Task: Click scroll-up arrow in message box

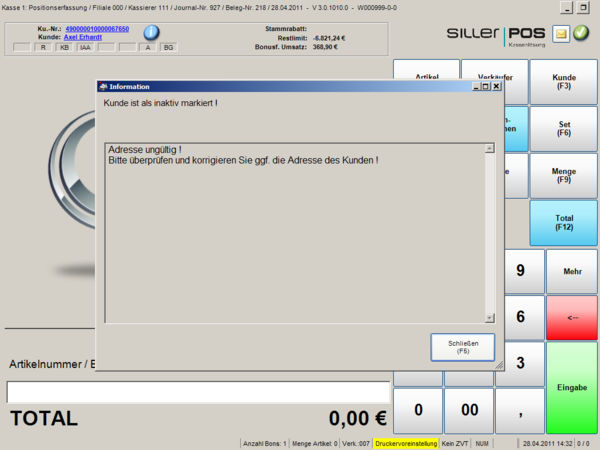Action: pyautogui.click(x=490, y=149)
